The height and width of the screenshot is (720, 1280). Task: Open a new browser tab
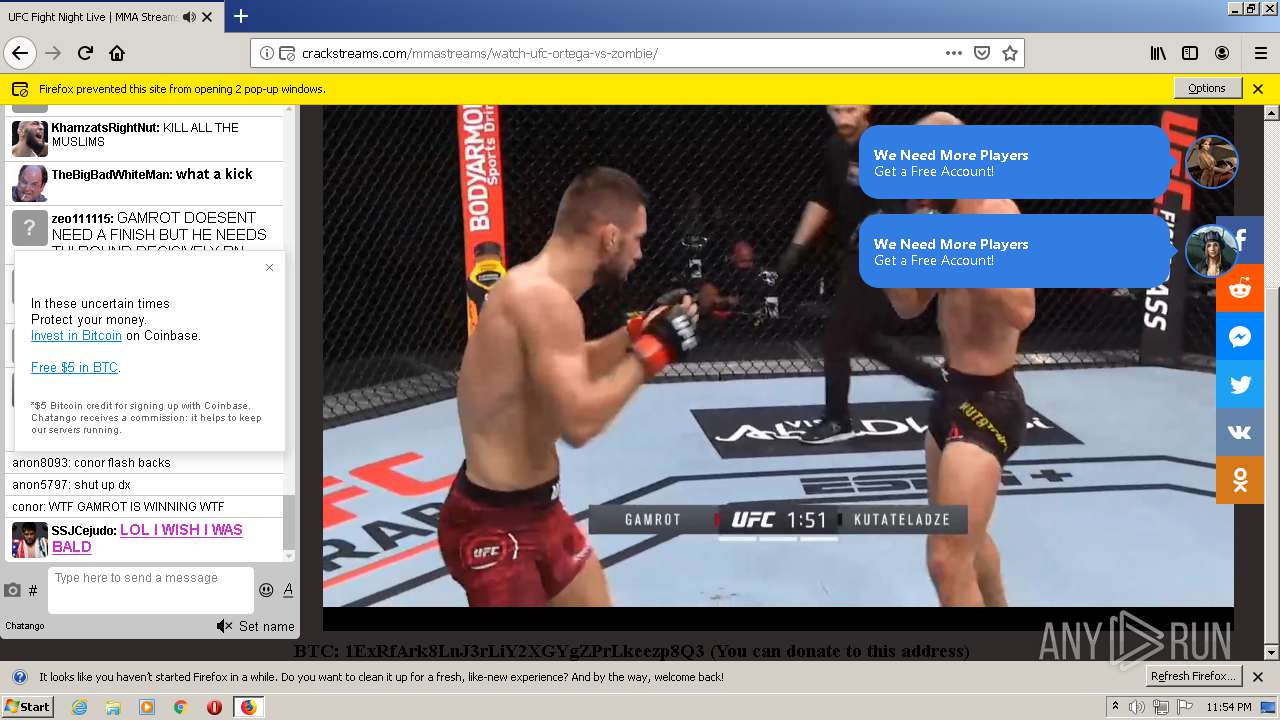pyautogui.click(x=241, y=16)
